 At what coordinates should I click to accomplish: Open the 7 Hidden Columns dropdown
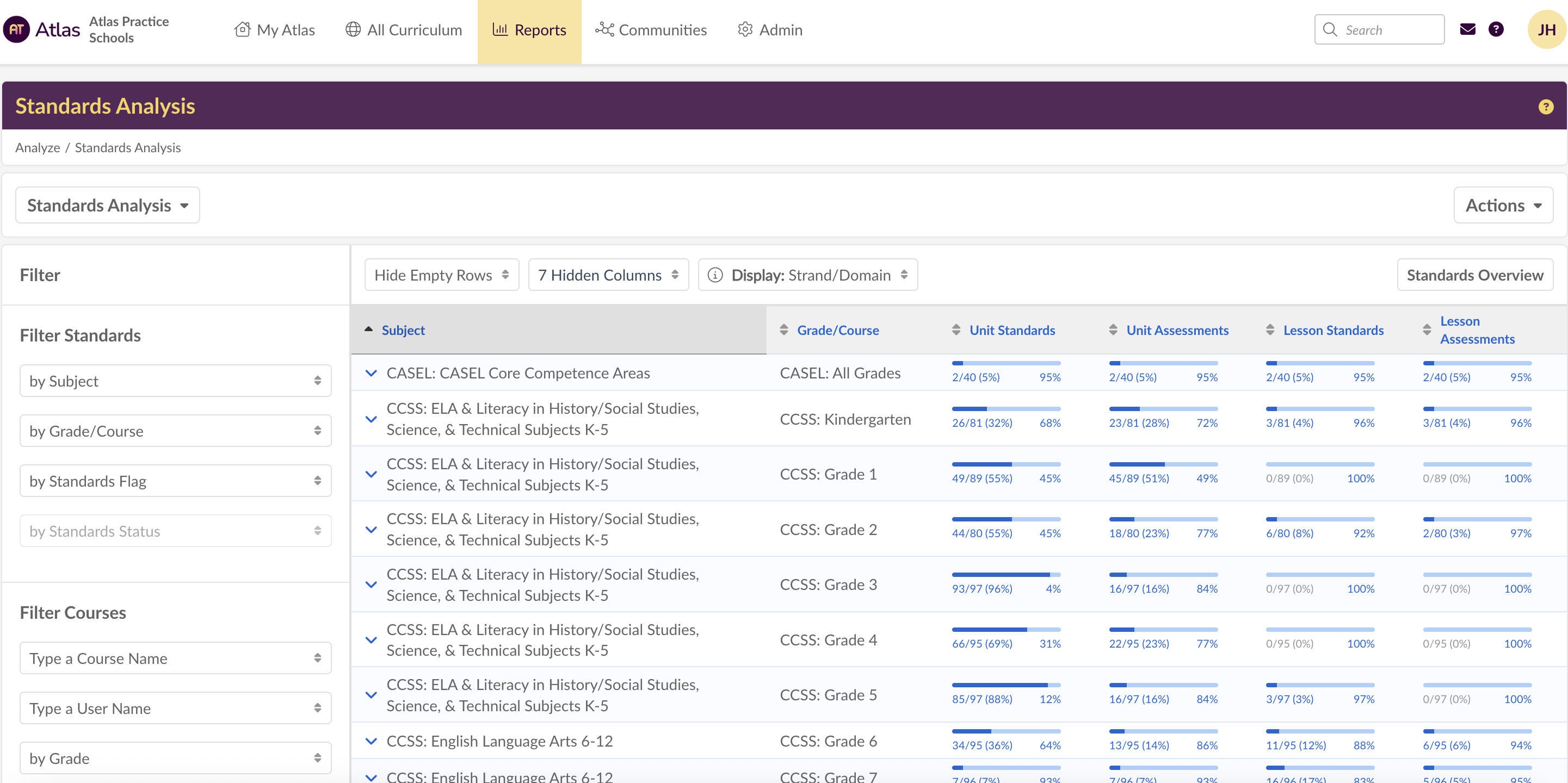(x=608, y=275)
